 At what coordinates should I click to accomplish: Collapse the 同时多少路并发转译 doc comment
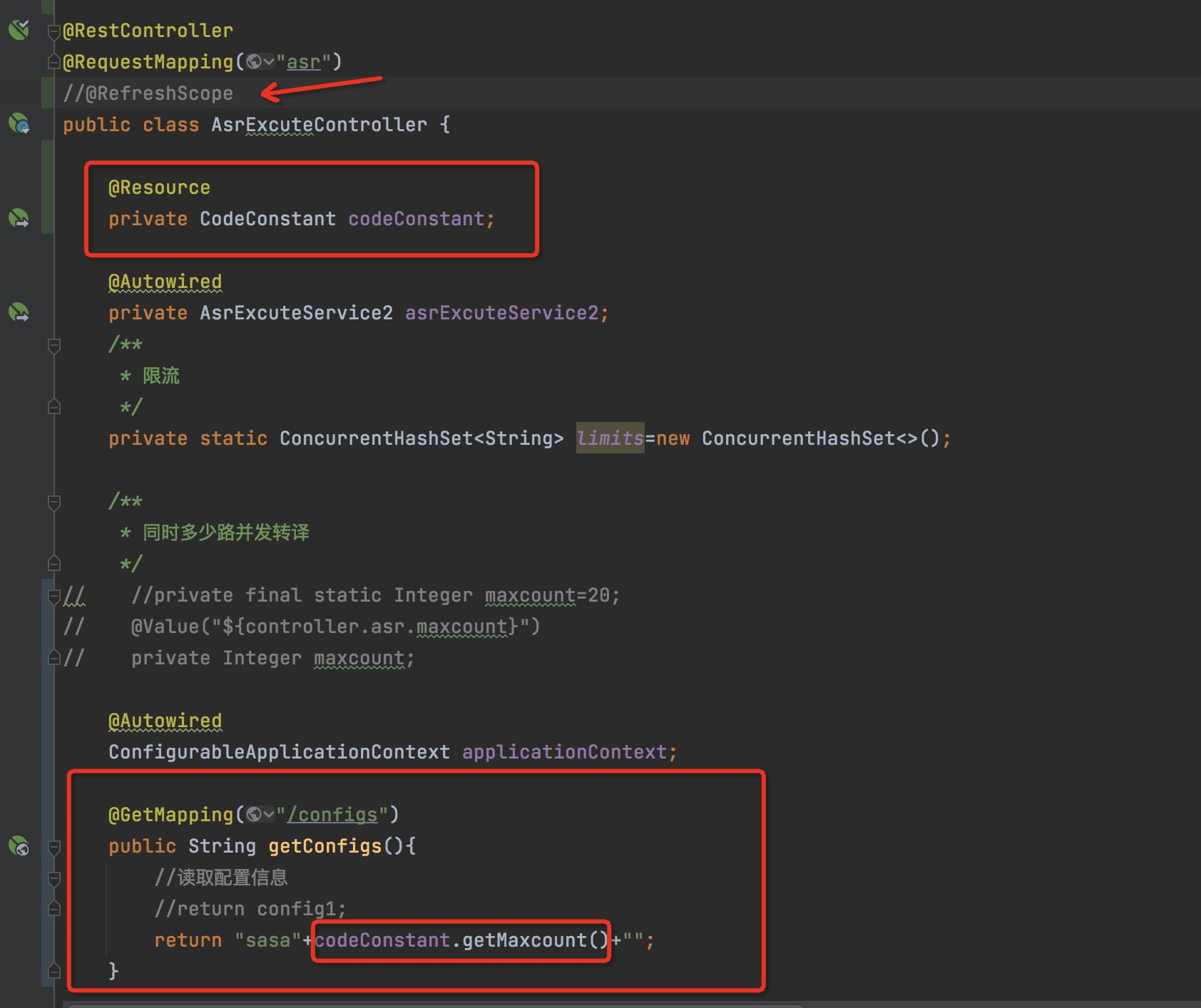coord(53,503)
